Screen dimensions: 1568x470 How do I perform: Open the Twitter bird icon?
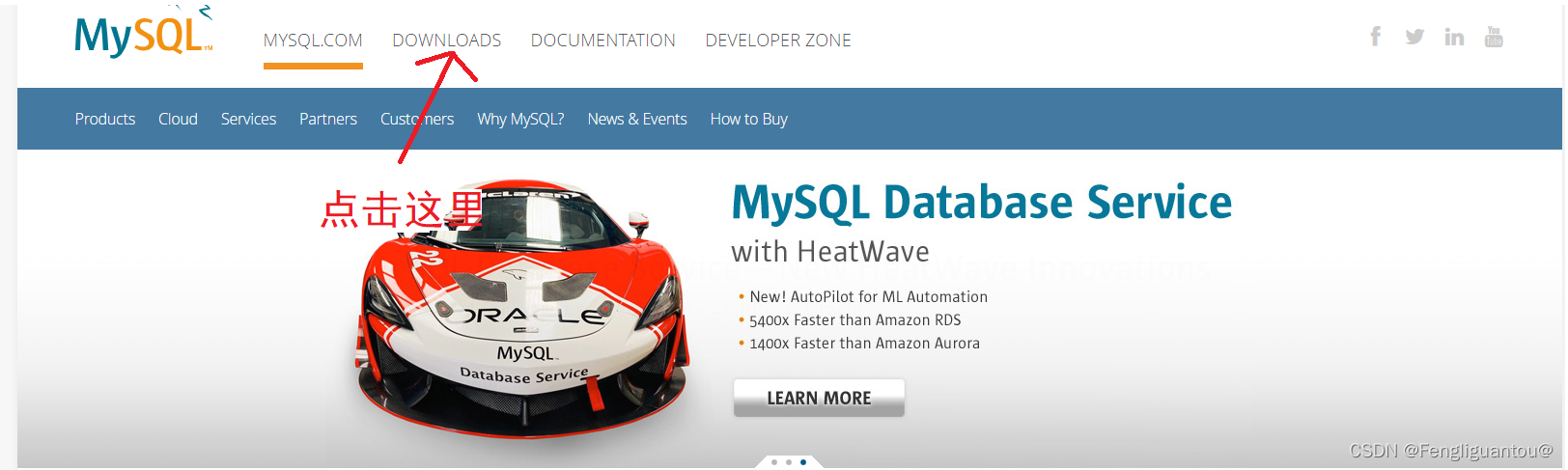1414,37
